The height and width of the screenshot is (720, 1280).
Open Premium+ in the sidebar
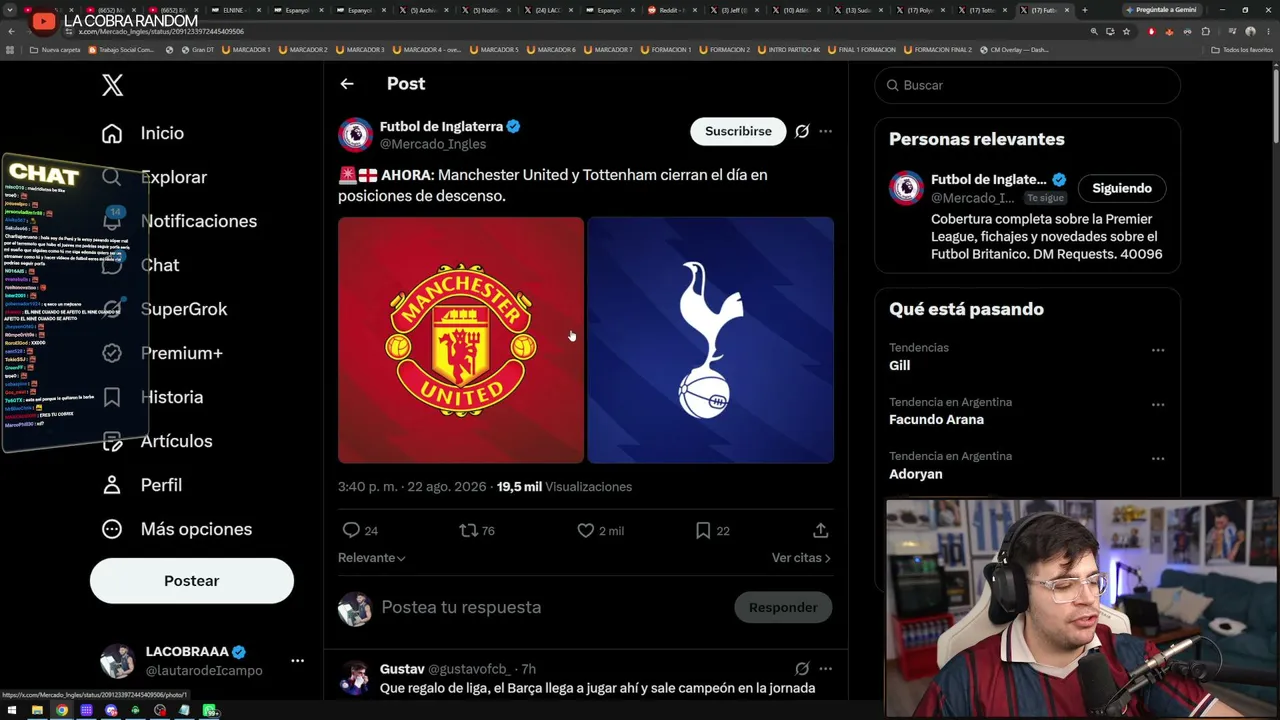(x=163, y=353)
